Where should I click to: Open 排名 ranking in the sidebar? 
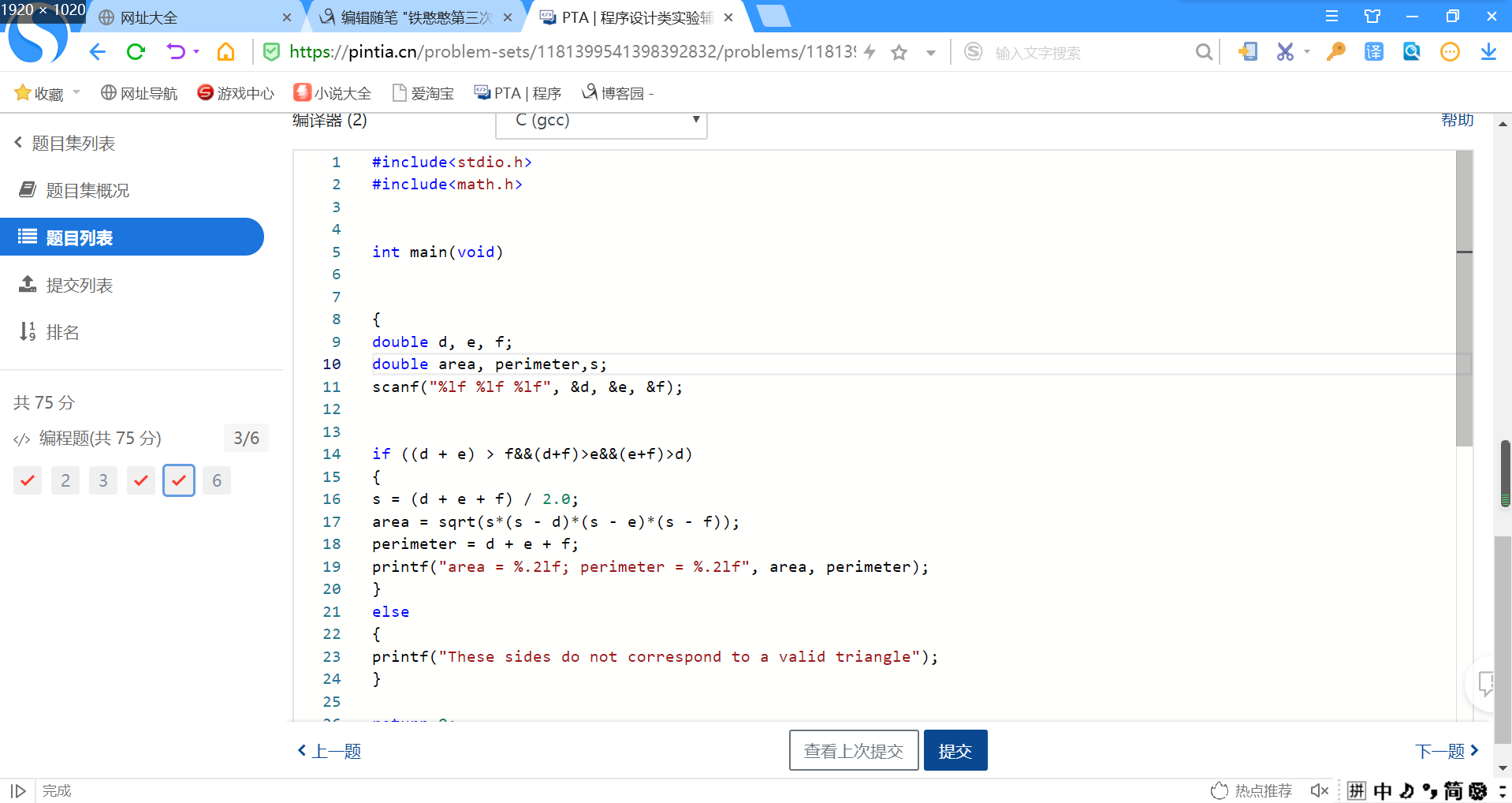pyautogui.click(x=49, y=332)
